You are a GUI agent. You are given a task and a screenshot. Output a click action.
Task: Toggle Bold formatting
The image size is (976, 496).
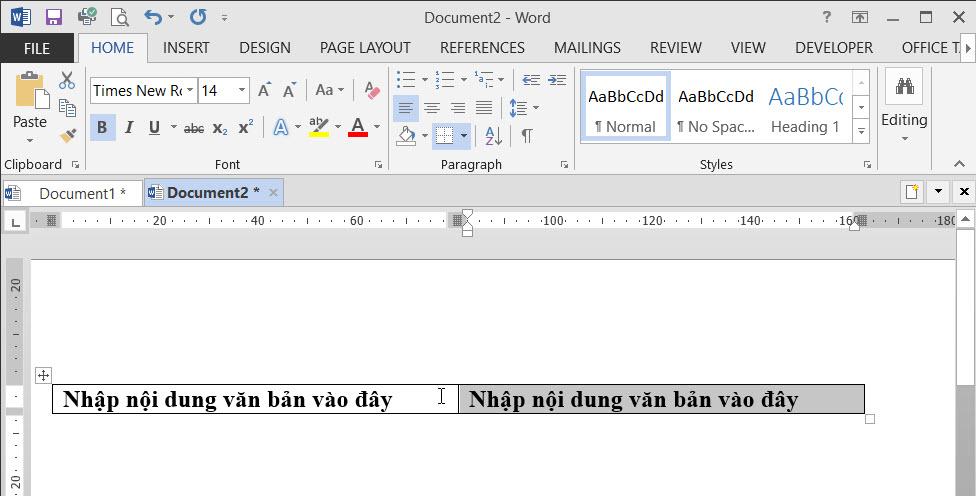[102, 128]
